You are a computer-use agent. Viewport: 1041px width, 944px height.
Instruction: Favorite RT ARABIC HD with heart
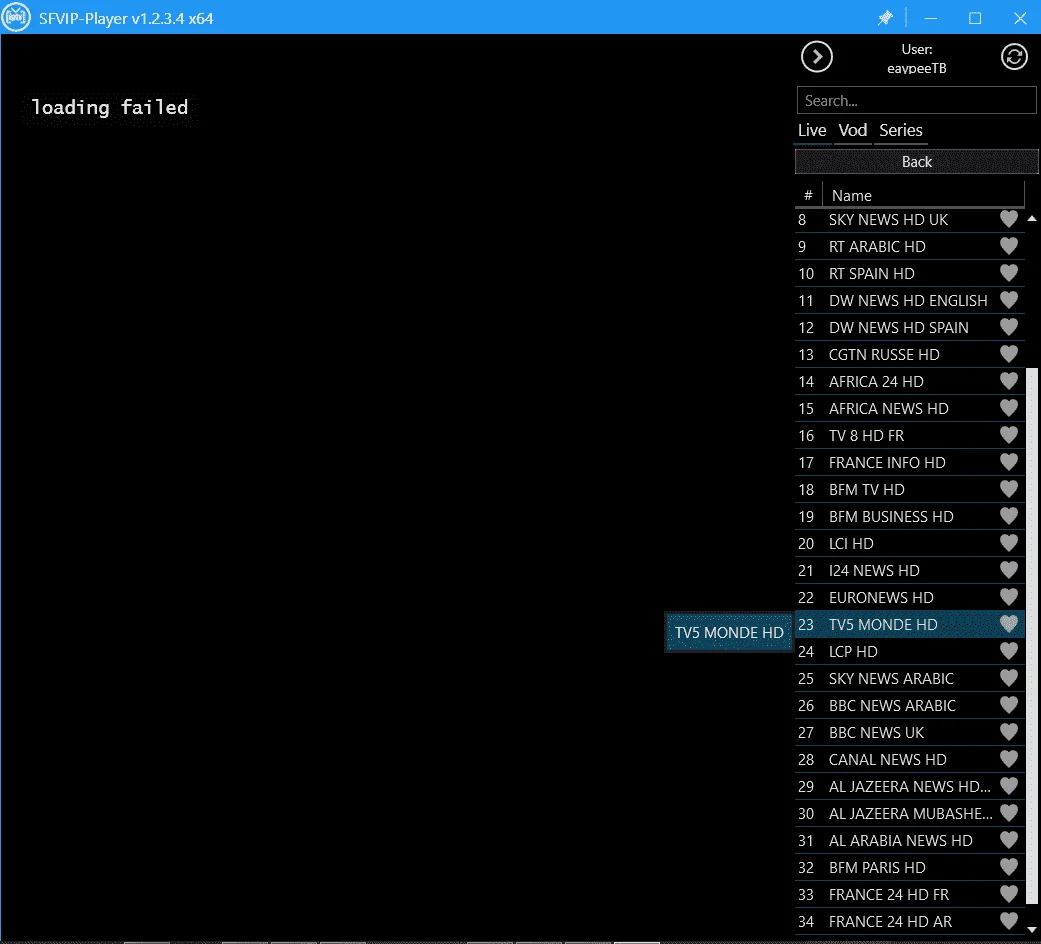(x=1008, y=246)
